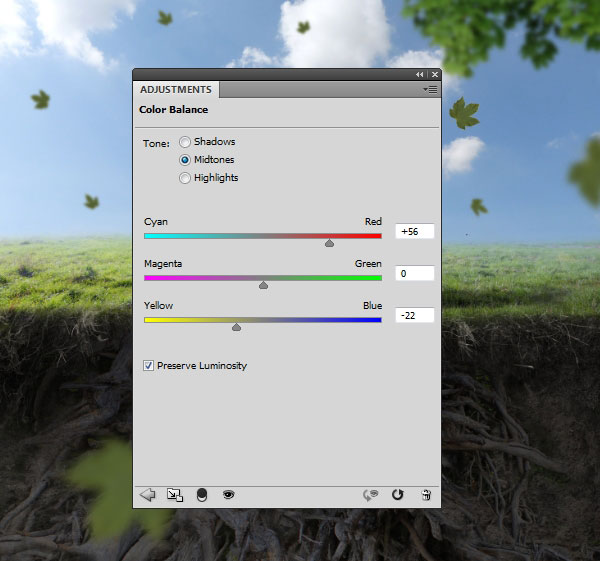This screenshot has width=600, height=561.
Task: Click the Magenta–Green slider handle
Action: pos(263,285)
